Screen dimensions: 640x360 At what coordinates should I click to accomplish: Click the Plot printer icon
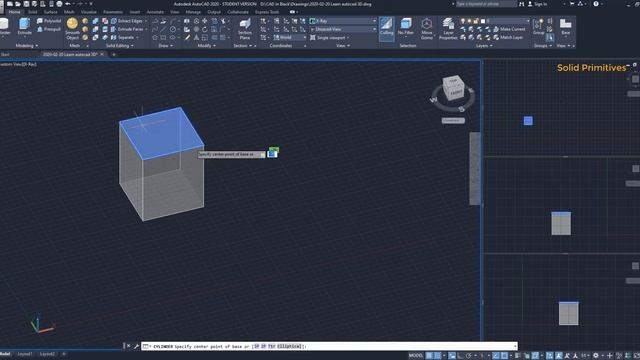59,4
